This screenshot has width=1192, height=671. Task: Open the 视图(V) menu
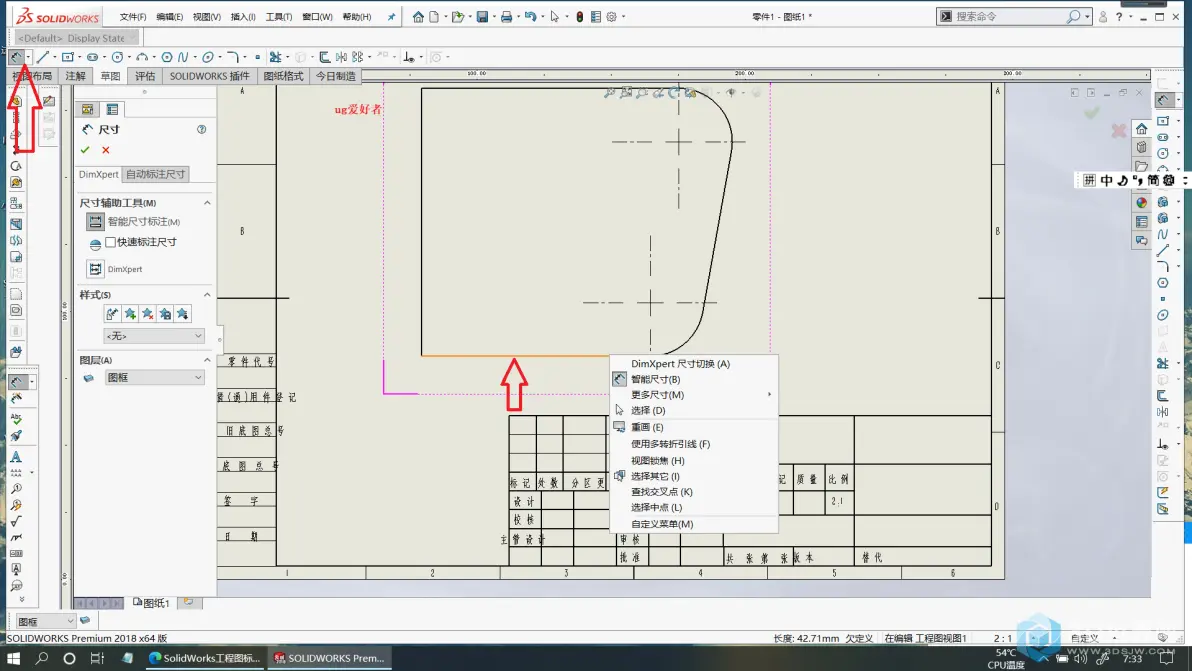(x=206, y=17)
